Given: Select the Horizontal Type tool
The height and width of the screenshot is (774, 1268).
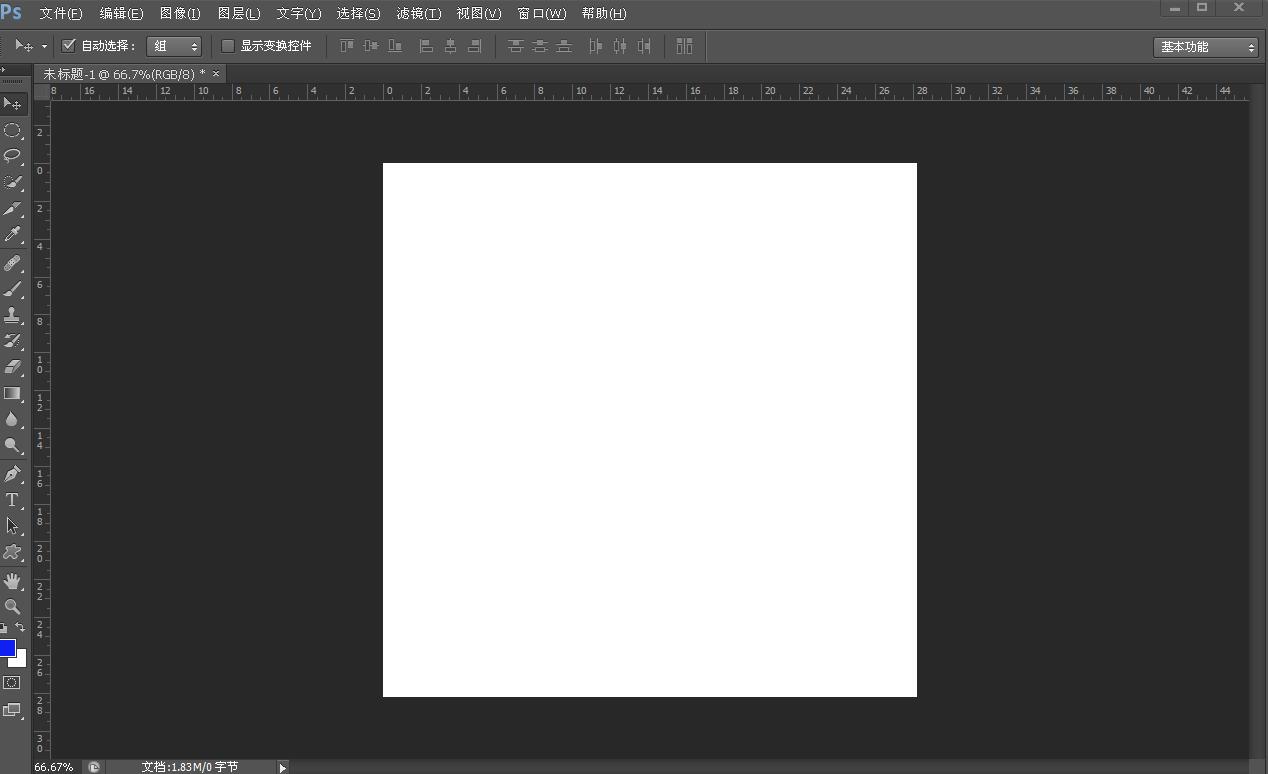Looking at the screenshot, I should click(13, 500).
